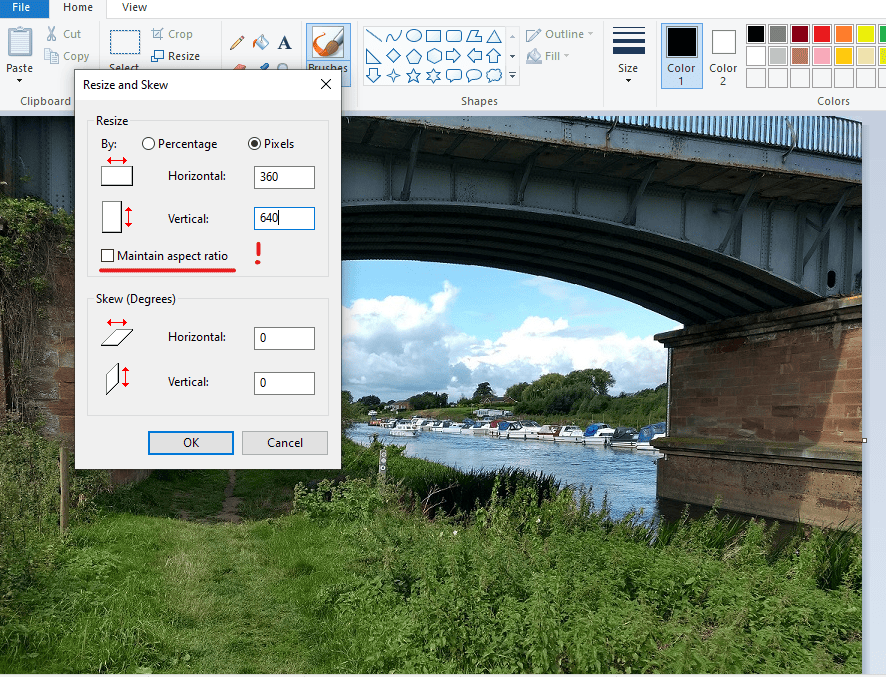Viewport: 886px width, 677px height.
Task: Pick the oval shape in Shapes gallery
Action: click(x=414, y=36)
